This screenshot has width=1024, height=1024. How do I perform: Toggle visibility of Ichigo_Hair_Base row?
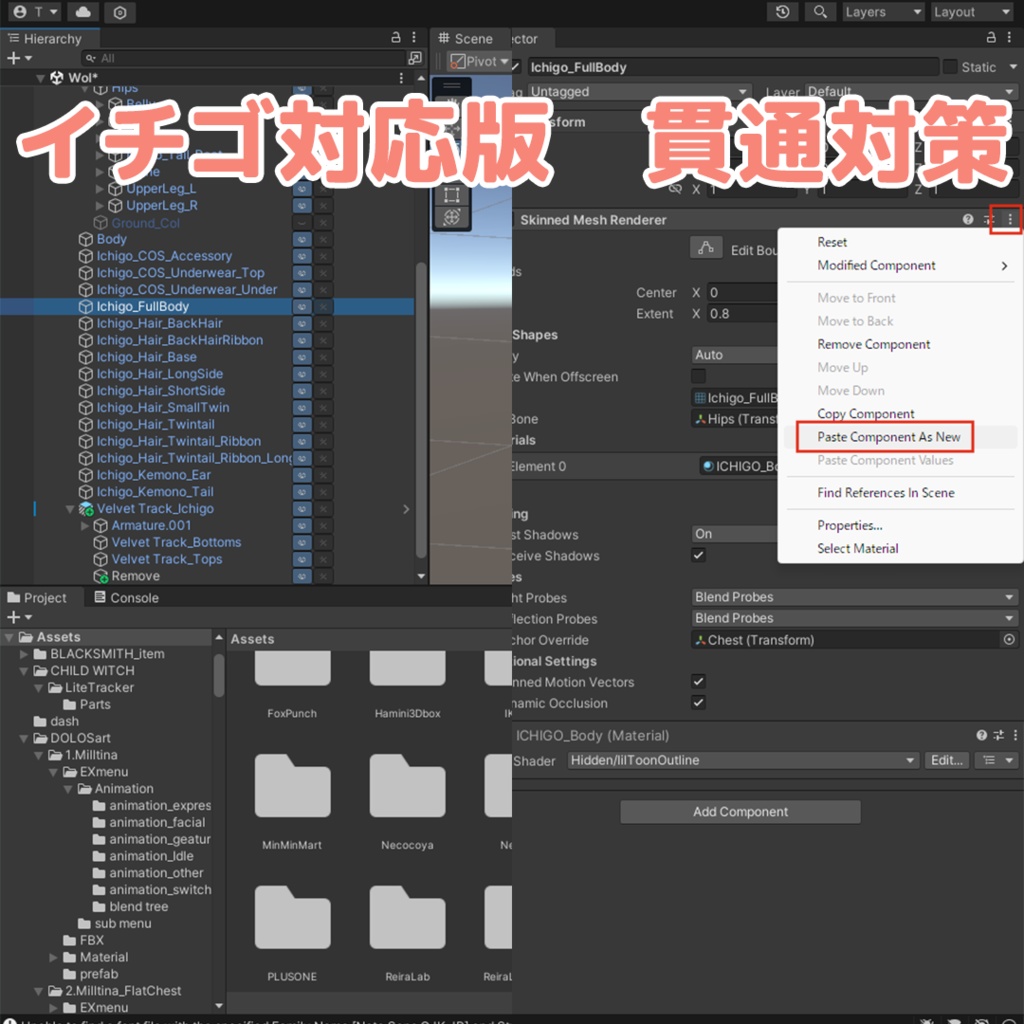click(x=302, y=357)
